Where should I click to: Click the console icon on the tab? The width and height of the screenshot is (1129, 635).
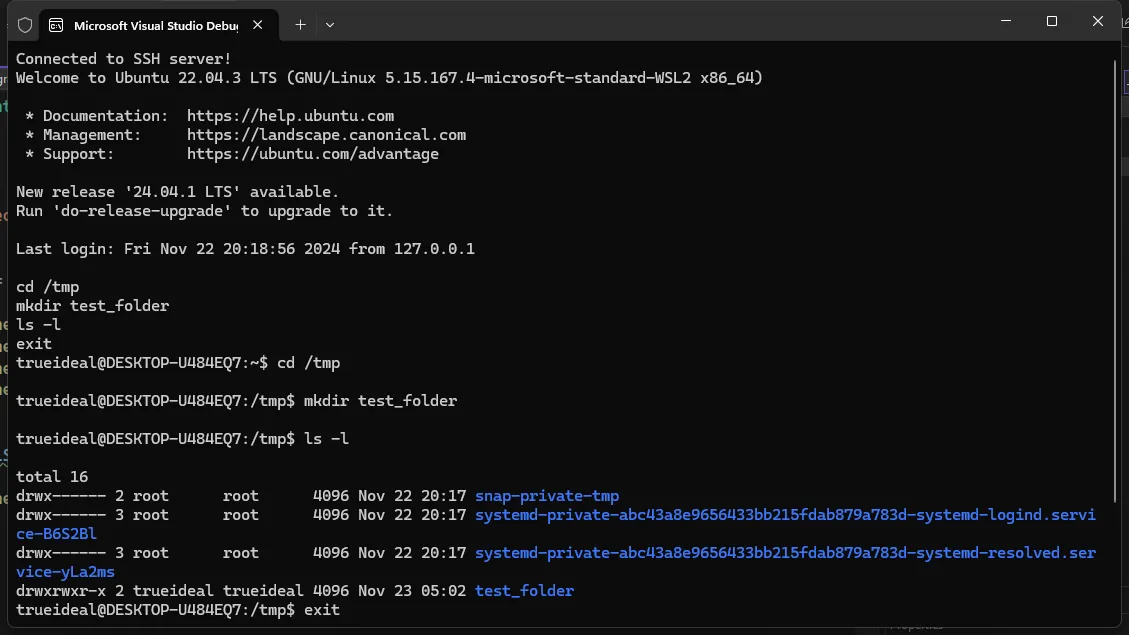pyautogui.click(x=57, y=25)
